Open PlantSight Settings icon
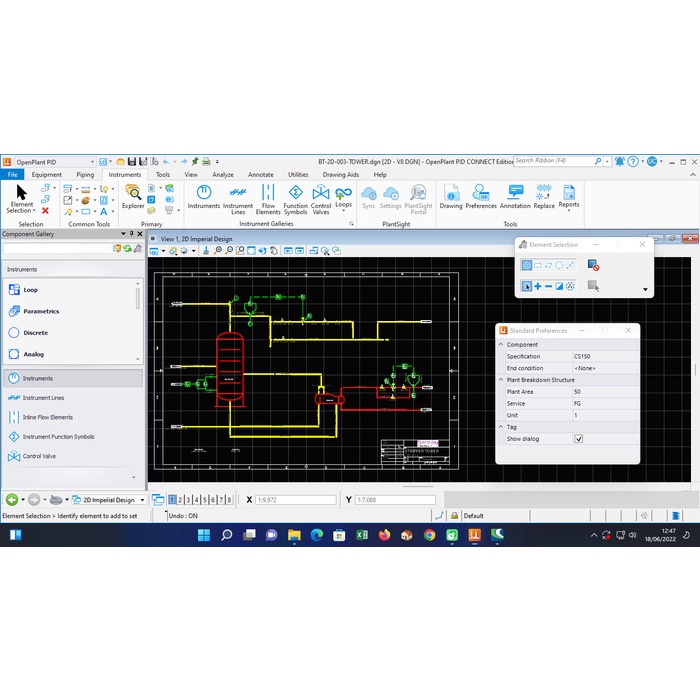This screenshot has width=700, height=700. (x=390, y=197)
